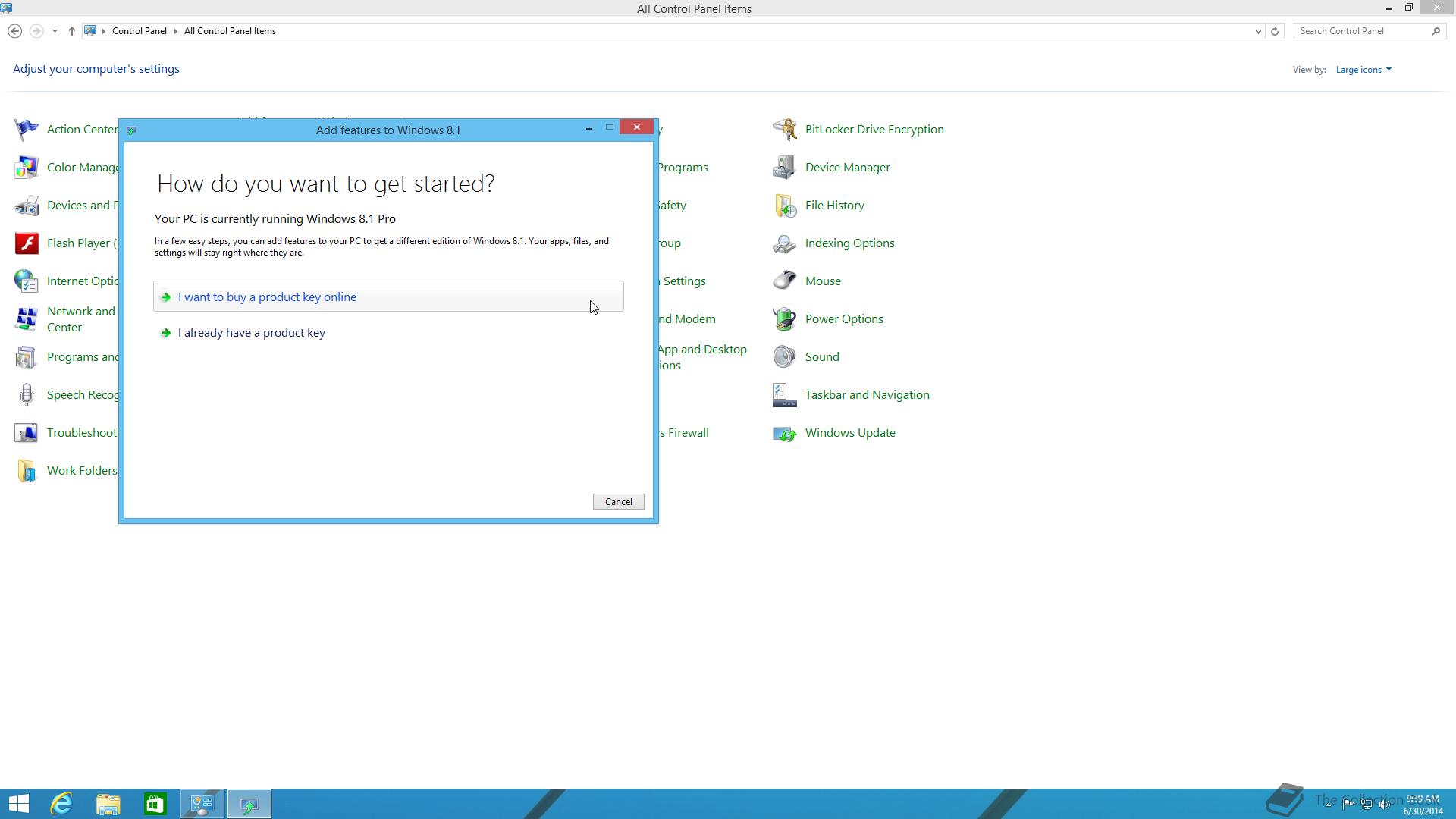Viewport: 1456px width, 819px height.
Task: Open Internet Options globe icon
Action: coord(27,281)
